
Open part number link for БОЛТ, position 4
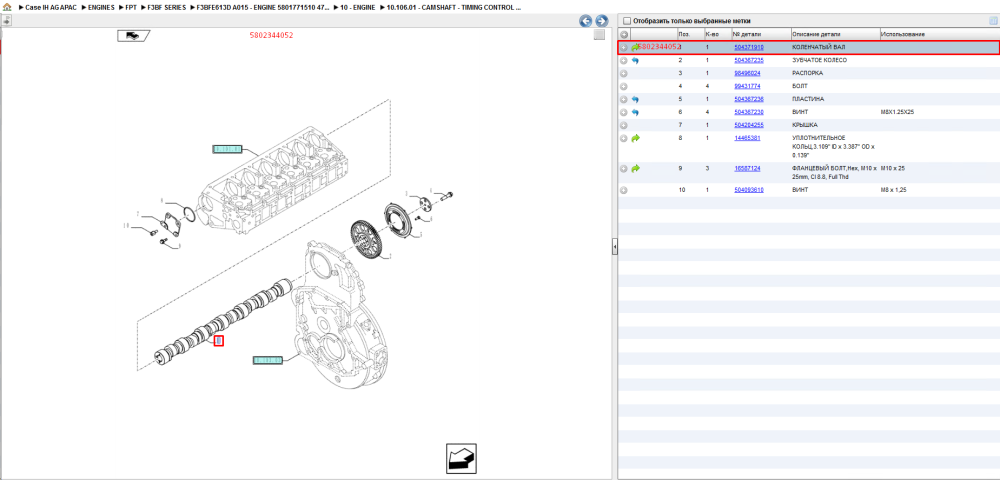point(749,86)
